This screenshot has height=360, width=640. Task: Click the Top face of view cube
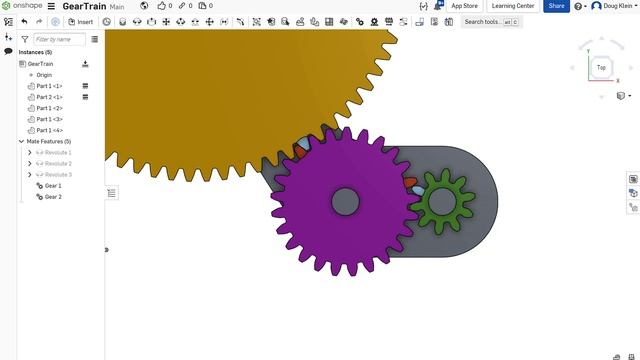(601, 67)
